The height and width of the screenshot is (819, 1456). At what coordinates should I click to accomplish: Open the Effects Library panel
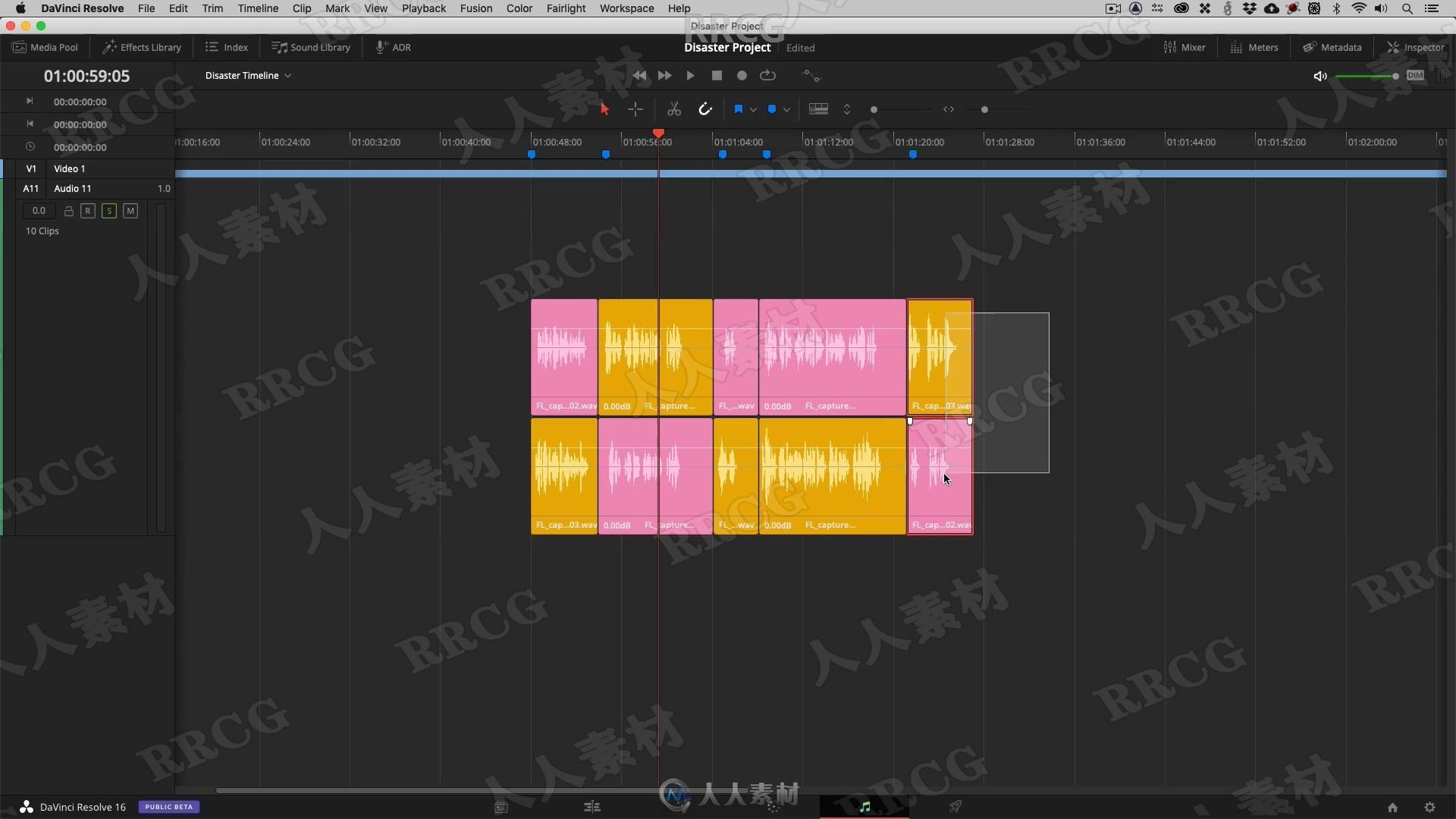coord(141,47)
